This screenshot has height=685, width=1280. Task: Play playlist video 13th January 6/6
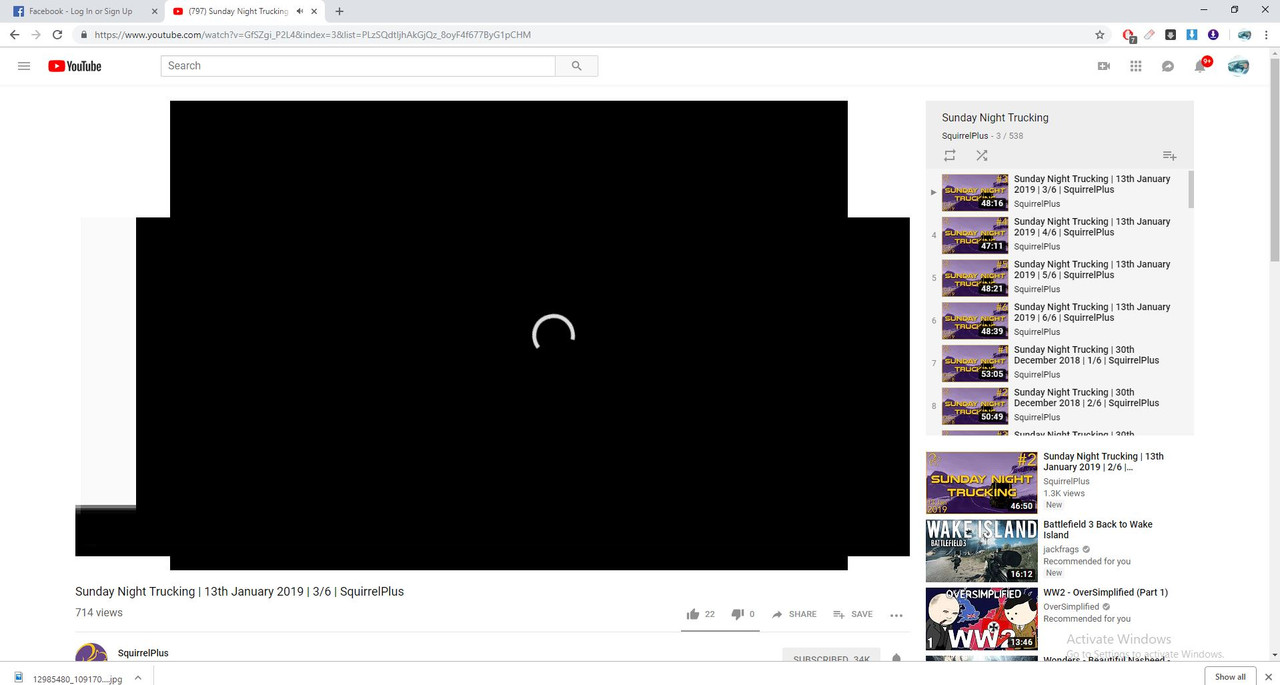point(1057,320)
